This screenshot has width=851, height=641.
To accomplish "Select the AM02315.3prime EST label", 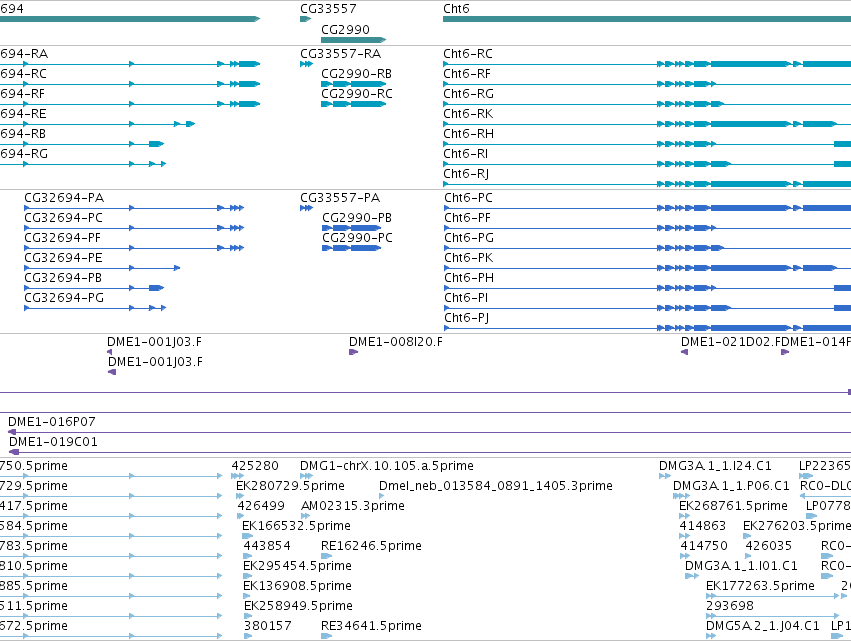I will coord(353,506).
